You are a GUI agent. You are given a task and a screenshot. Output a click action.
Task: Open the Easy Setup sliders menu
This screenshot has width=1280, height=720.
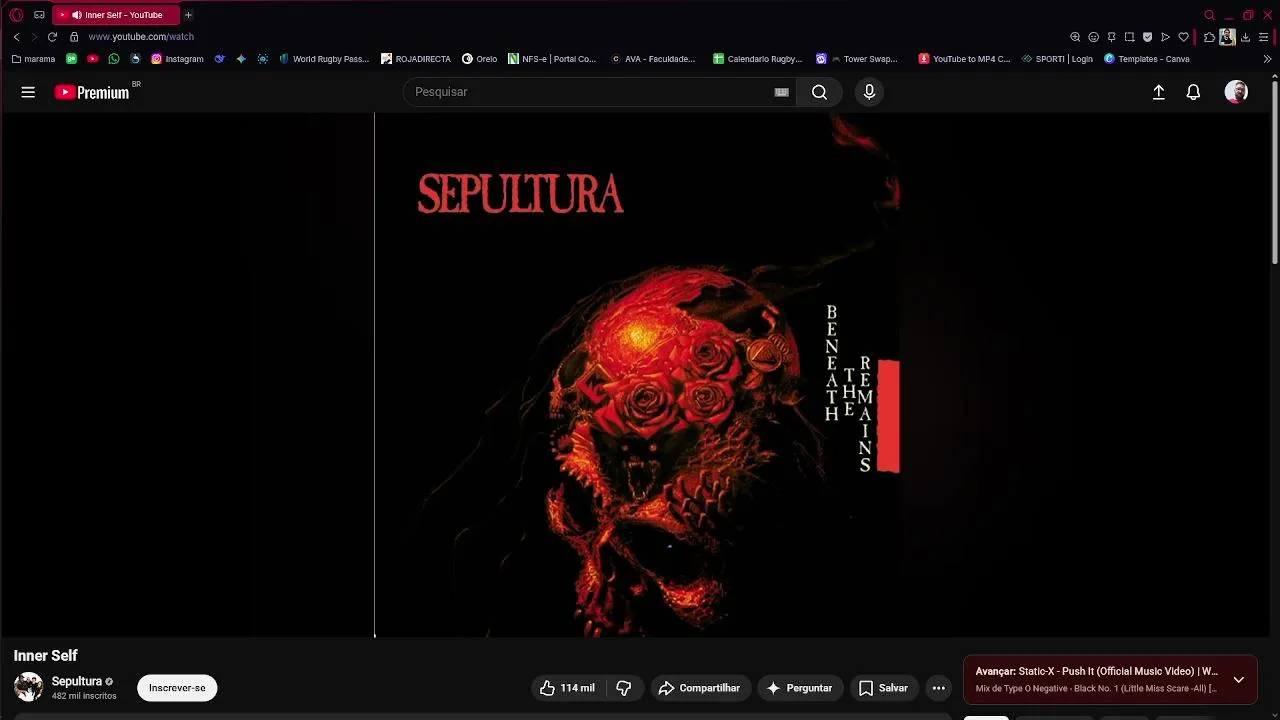pyautogui.click(x=1263, y=37)
